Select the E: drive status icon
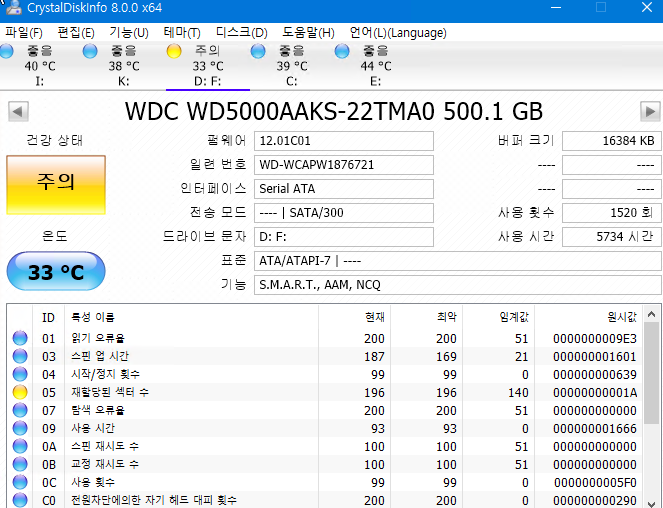The width and height of the screenshot is (663, 508). pyautogui.click(x=342, y=51)
